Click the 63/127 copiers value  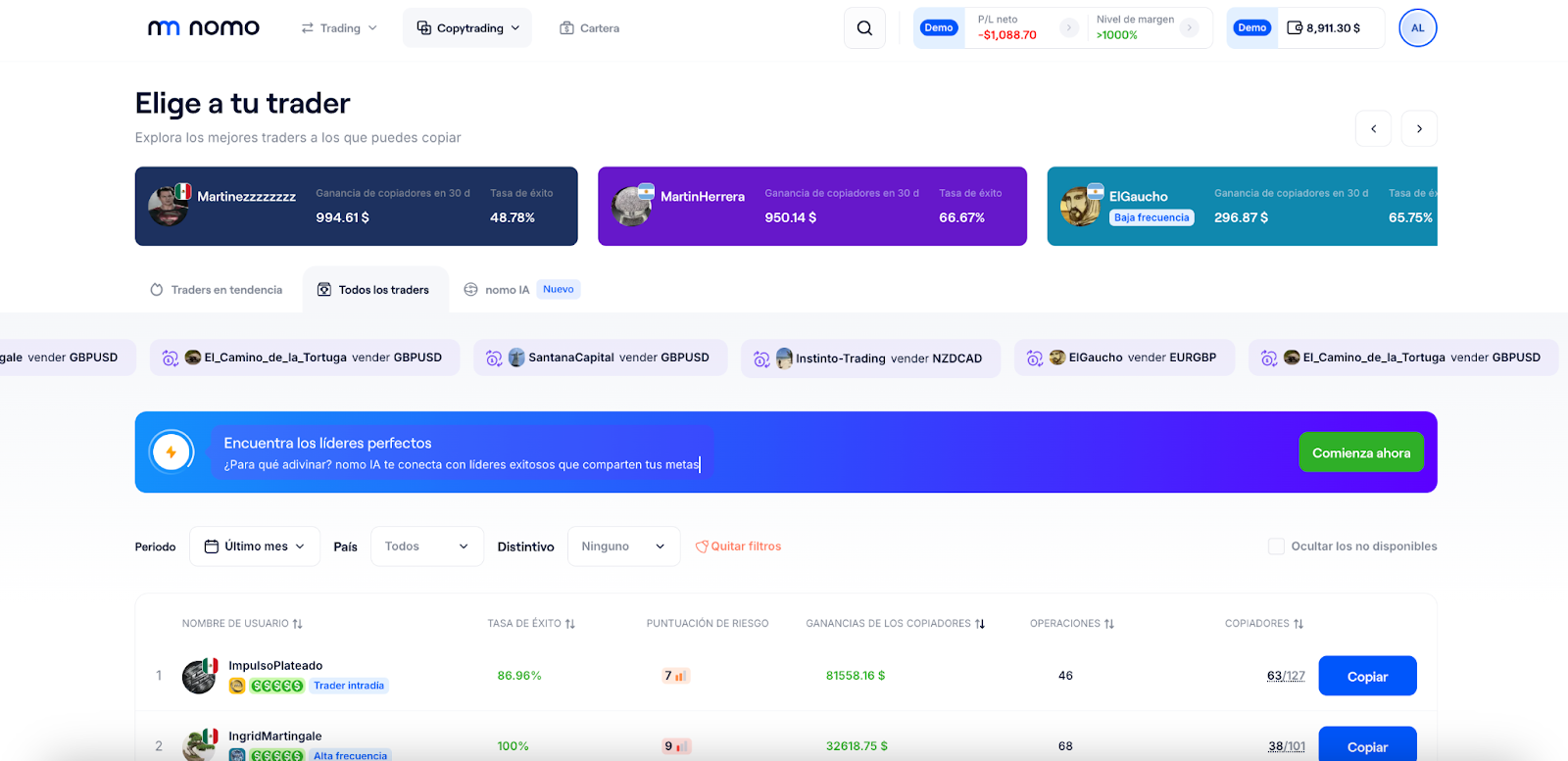click(x=1286, y=676)
